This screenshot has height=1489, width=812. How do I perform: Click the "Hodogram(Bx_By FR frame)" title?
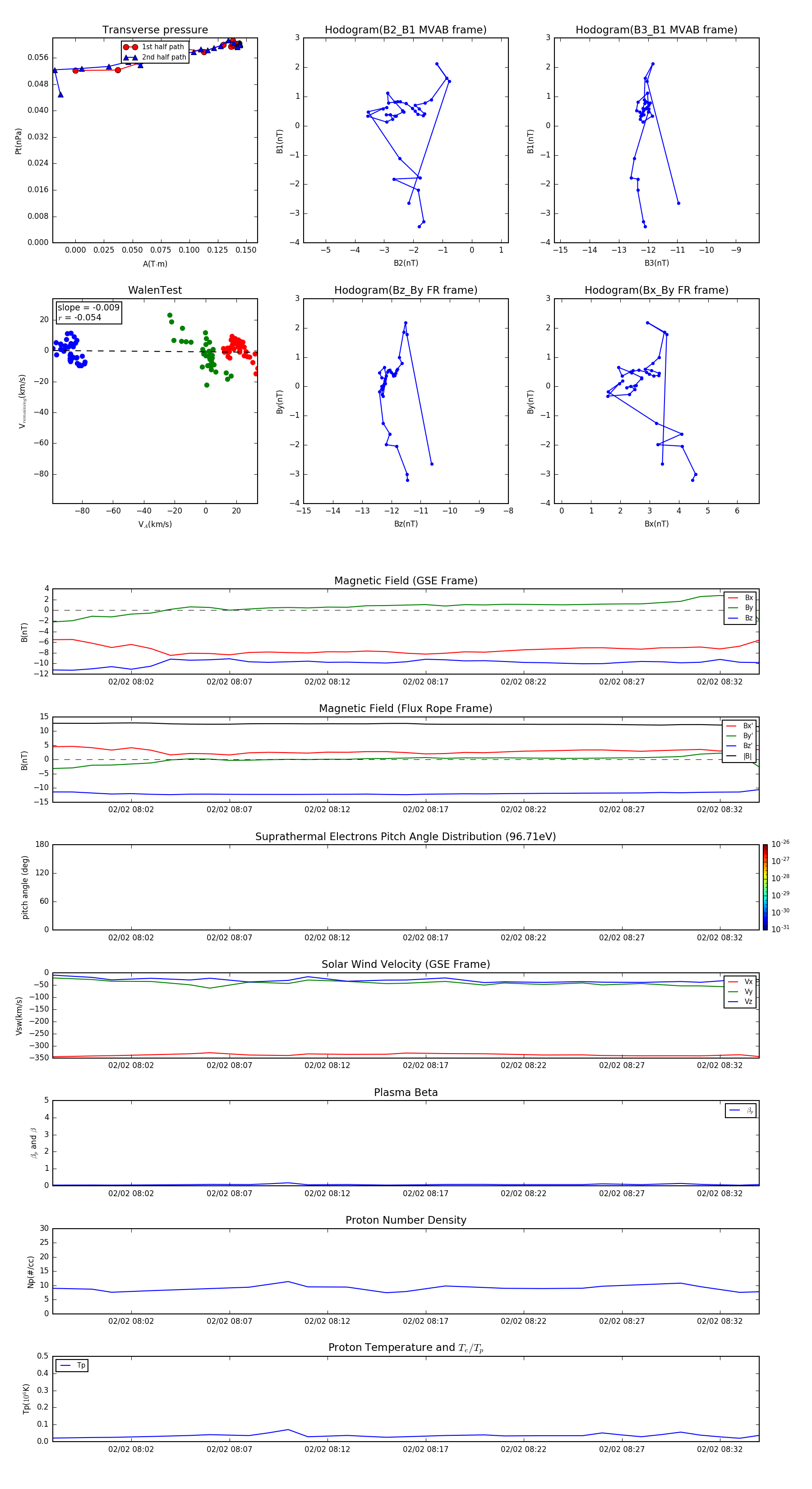click(x=656, y=290)
